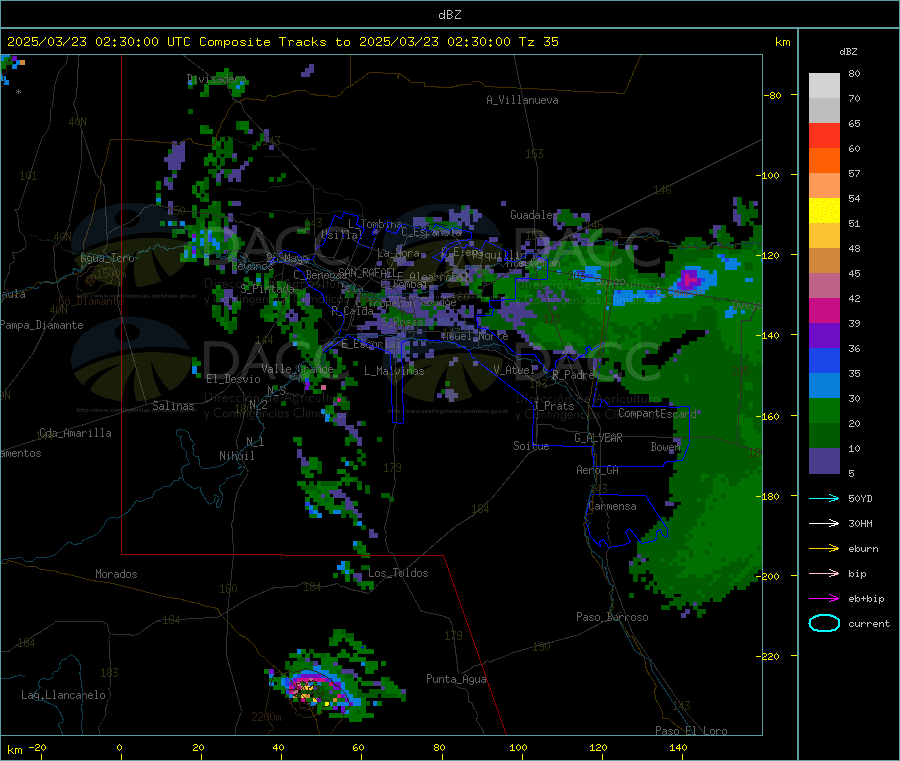The height and width of the screenshot is (761, 900).
Task: Click the 'Aero_GA' map label
Action: (x=598, y=470)
